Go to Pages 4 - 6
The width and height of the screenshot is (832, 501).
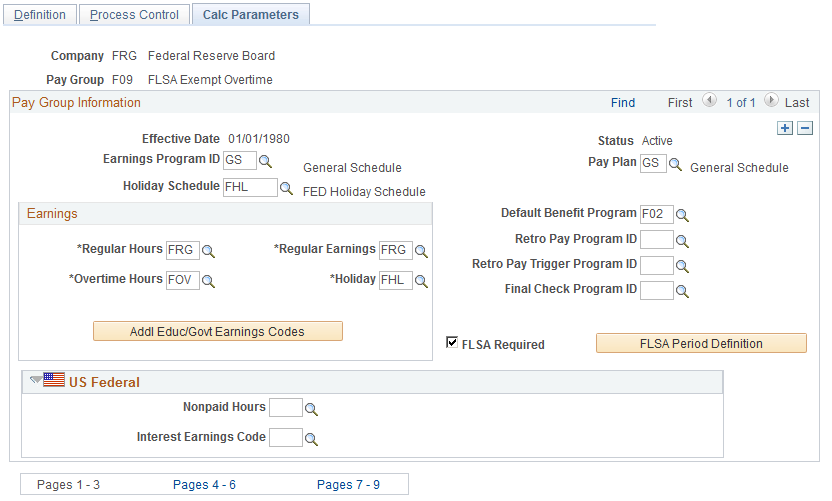tap(204, 485)
